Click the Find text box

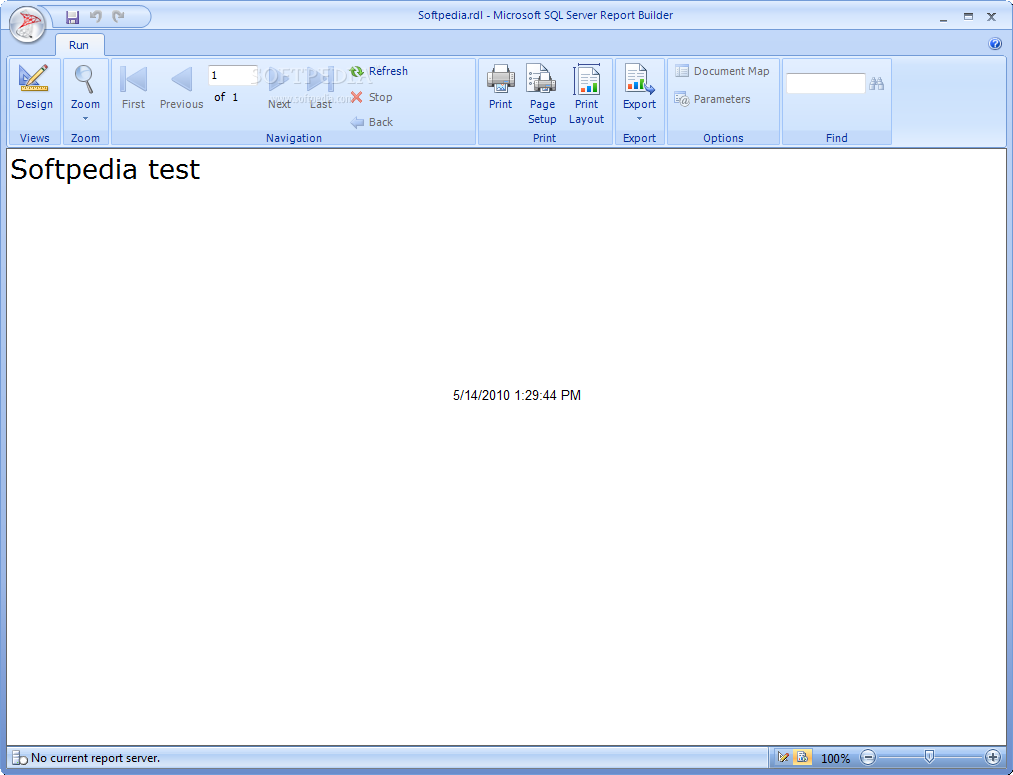(826, 83)
